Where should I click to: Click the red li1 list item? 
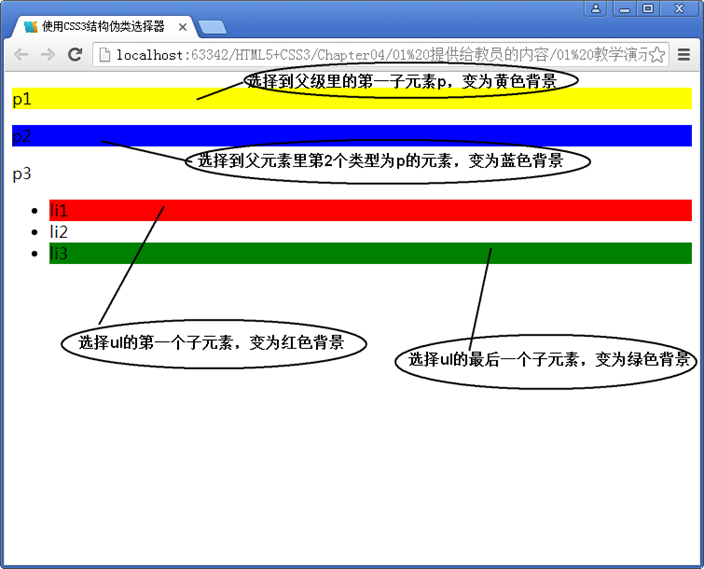(370, 210)
